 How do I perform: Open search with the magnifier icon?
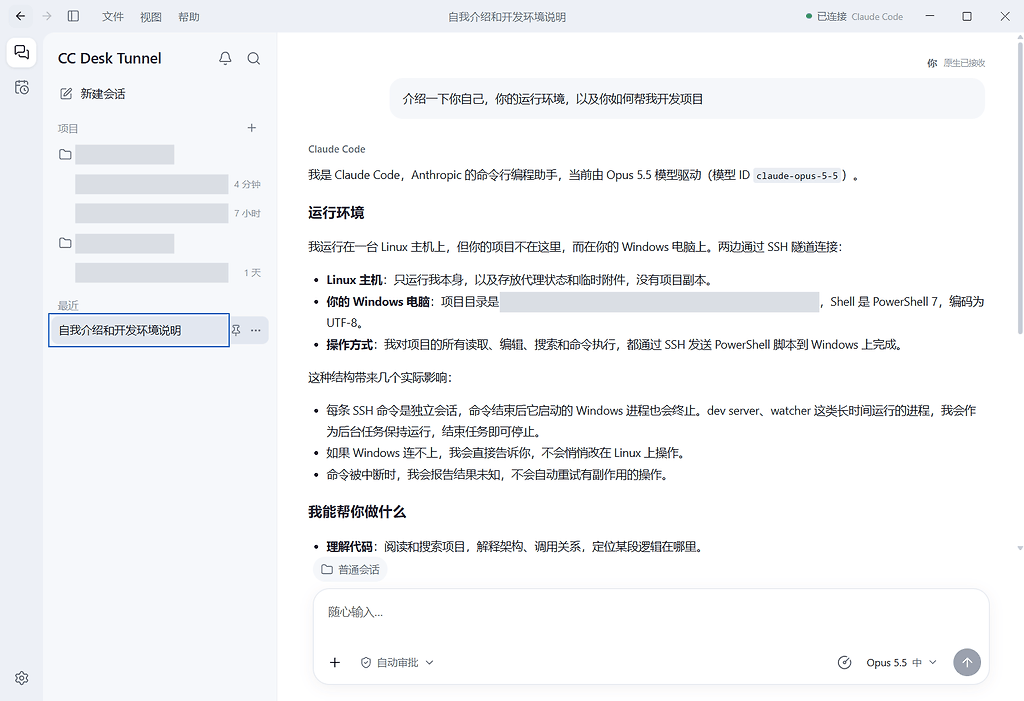[x=254, y=59]
